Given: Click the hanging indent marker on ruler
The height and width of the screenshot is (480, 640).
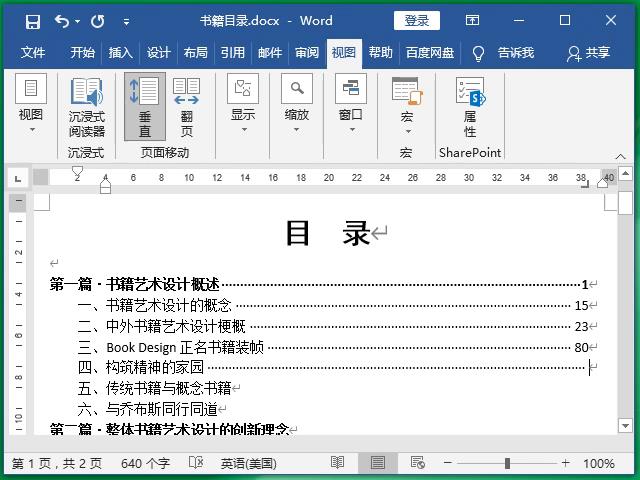Looking at the screenshot, I should click(105, 185).
